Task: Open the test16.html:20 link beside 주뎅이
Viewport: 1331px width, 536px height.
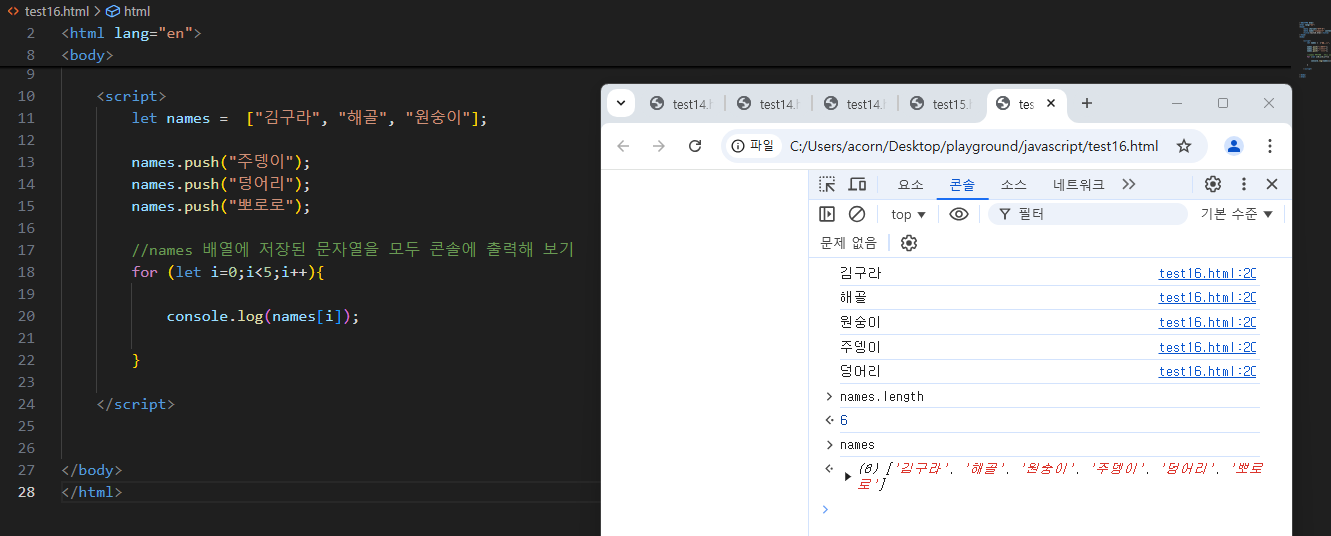Action: point(1207,347)
